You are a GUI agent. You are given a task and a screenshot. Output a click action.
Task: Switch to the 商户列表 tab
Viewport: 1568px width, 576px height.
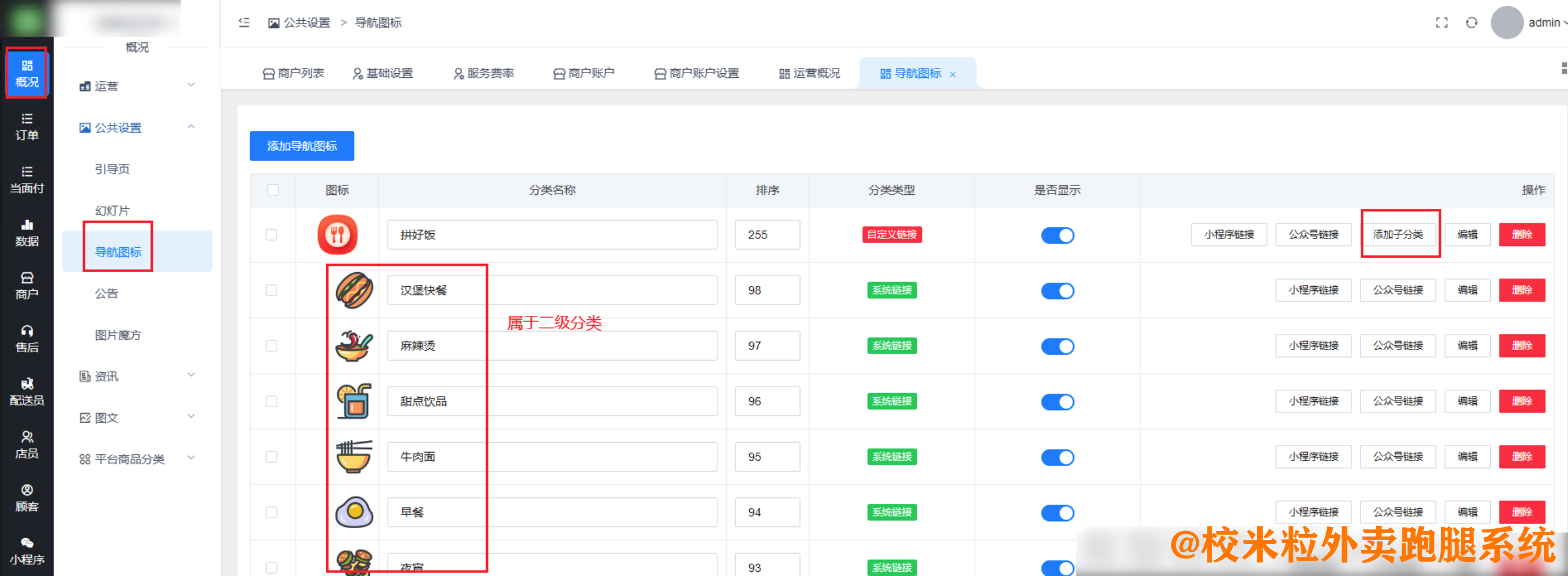(x=294, y=73)
